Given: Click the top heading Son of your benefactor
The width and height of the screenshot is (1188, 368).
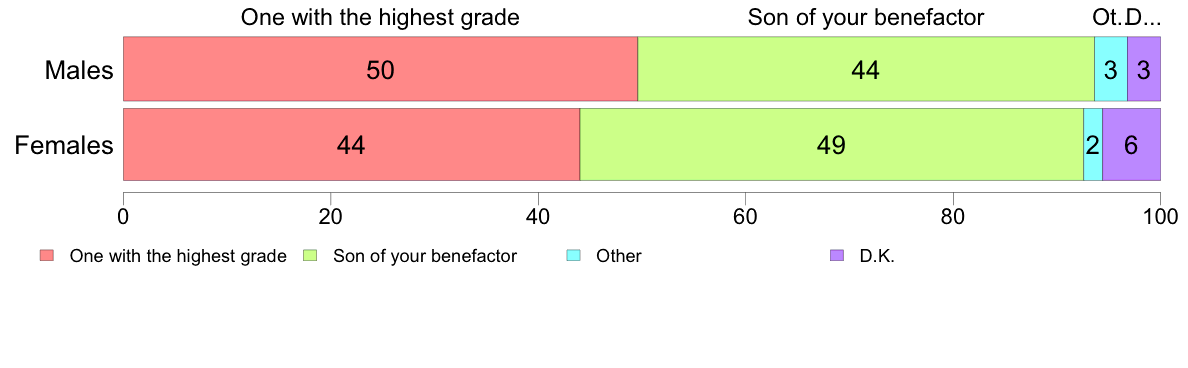Looking at the screenshot, I should click(x=866, y=17).
